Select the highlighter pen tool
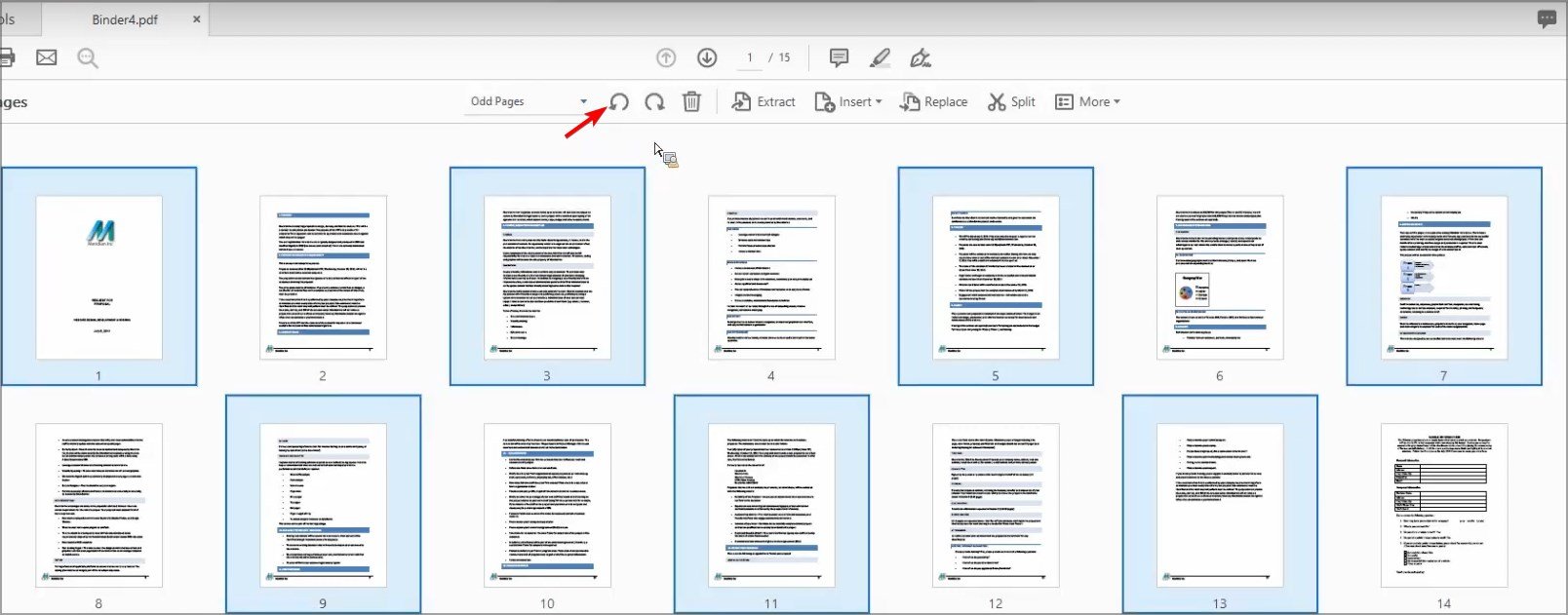 (x=880, y=58)
